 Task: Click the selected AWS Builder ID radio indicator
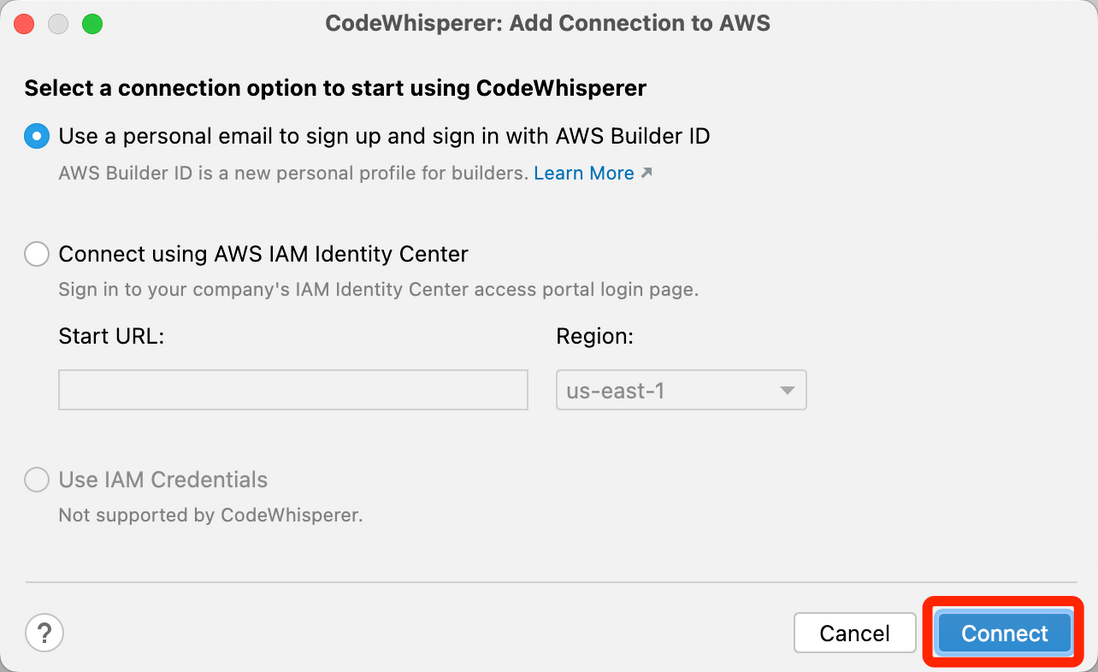click(x=36, y=136)
